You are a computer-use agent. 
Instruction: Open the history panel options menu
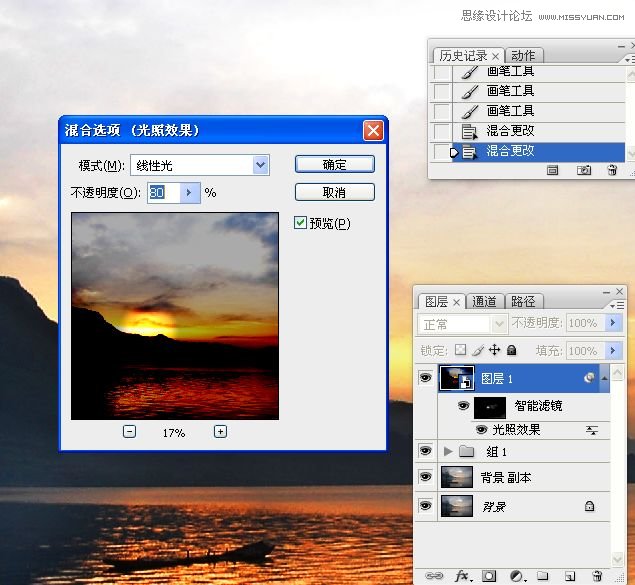click(x=629, y=60)
